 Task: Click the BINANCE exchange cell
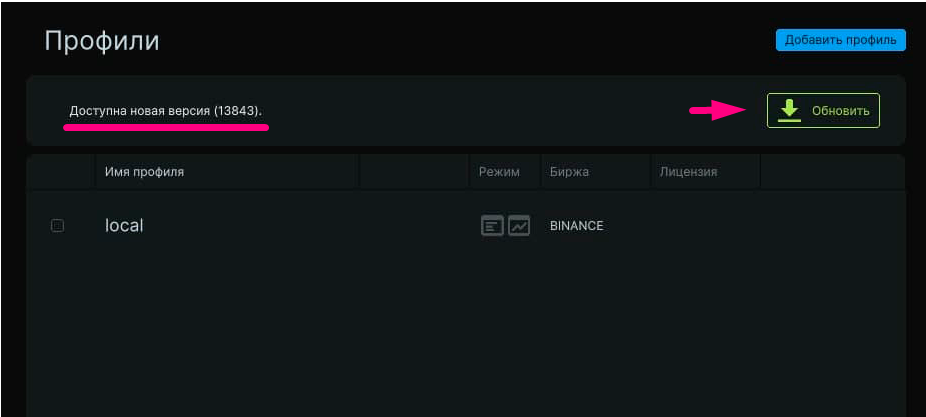pos(576,226)
